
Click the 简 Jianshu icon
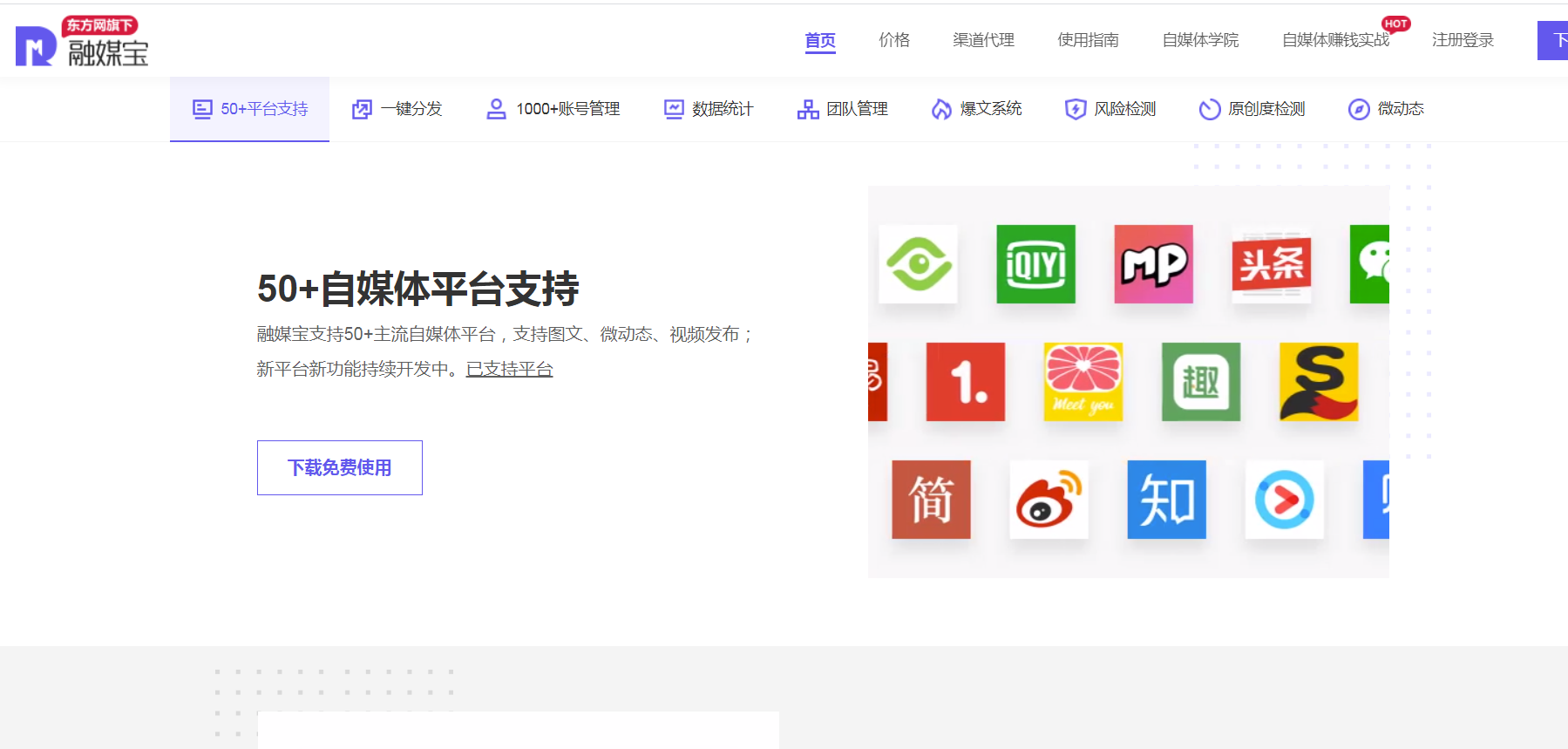click(x=931, y=500)
